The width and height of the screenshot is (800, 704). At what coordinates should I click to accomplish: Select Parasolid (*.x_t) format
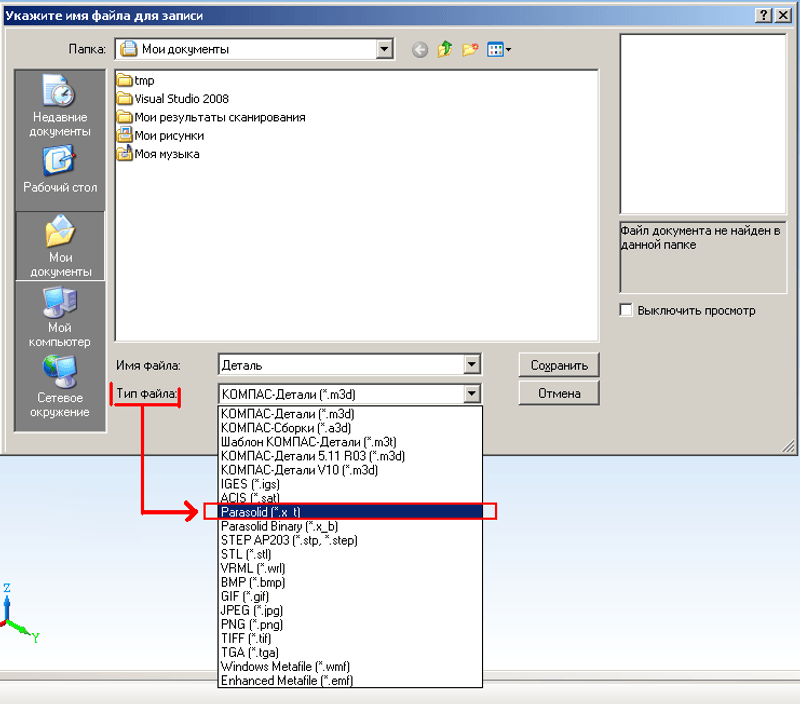pyautogui.click(x=350, y=512)
